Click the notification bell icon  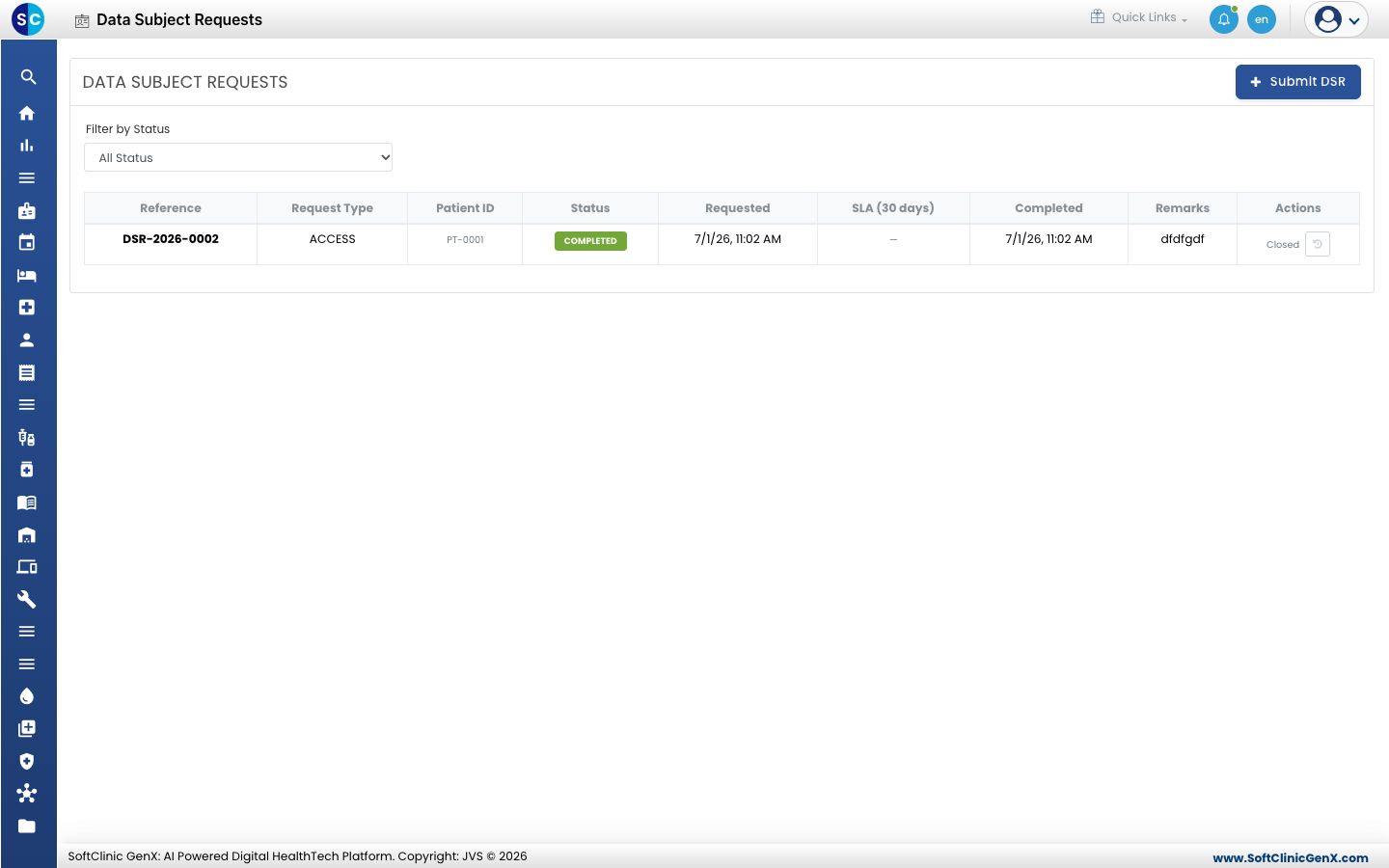pyautogui.click(x=1224, y=19)
